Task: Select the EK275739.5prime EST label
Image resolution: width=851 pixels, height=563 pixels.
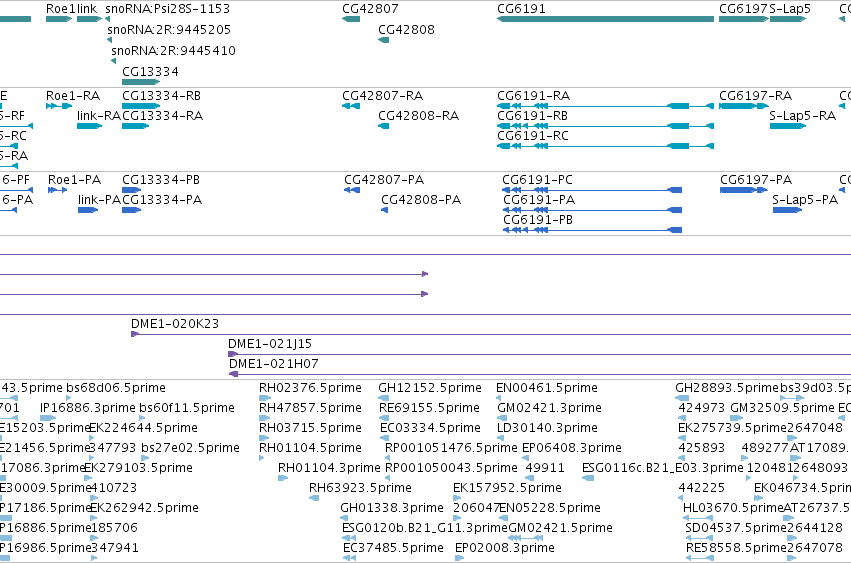Action: 732,428
